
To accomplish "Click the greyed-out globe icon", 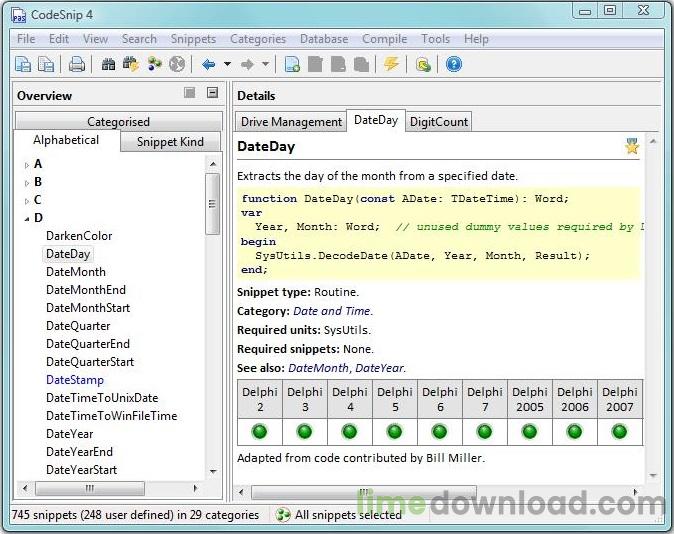I will 177,64.
